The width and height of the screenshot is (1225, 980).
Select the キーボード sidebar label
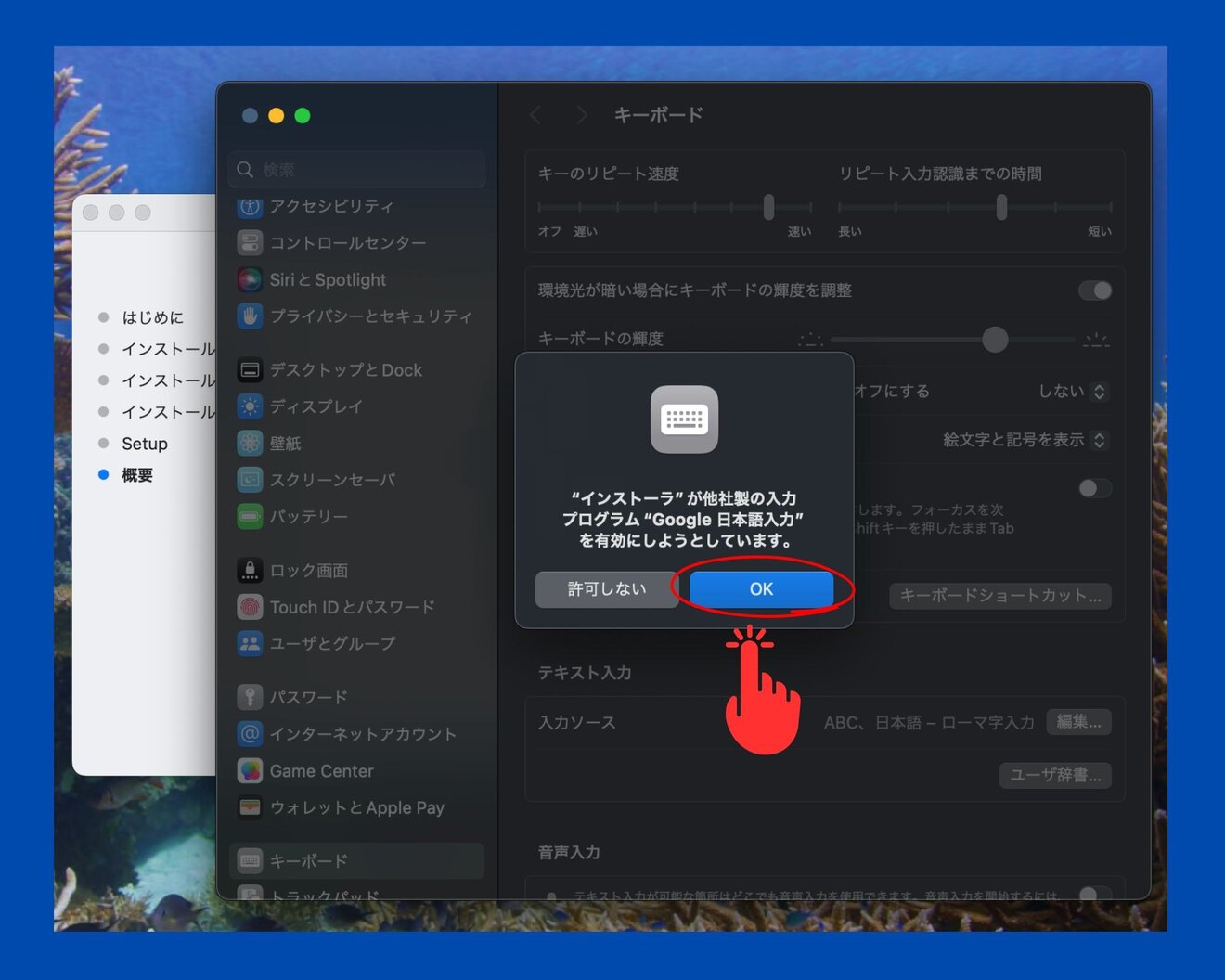[x=309, y=861]
